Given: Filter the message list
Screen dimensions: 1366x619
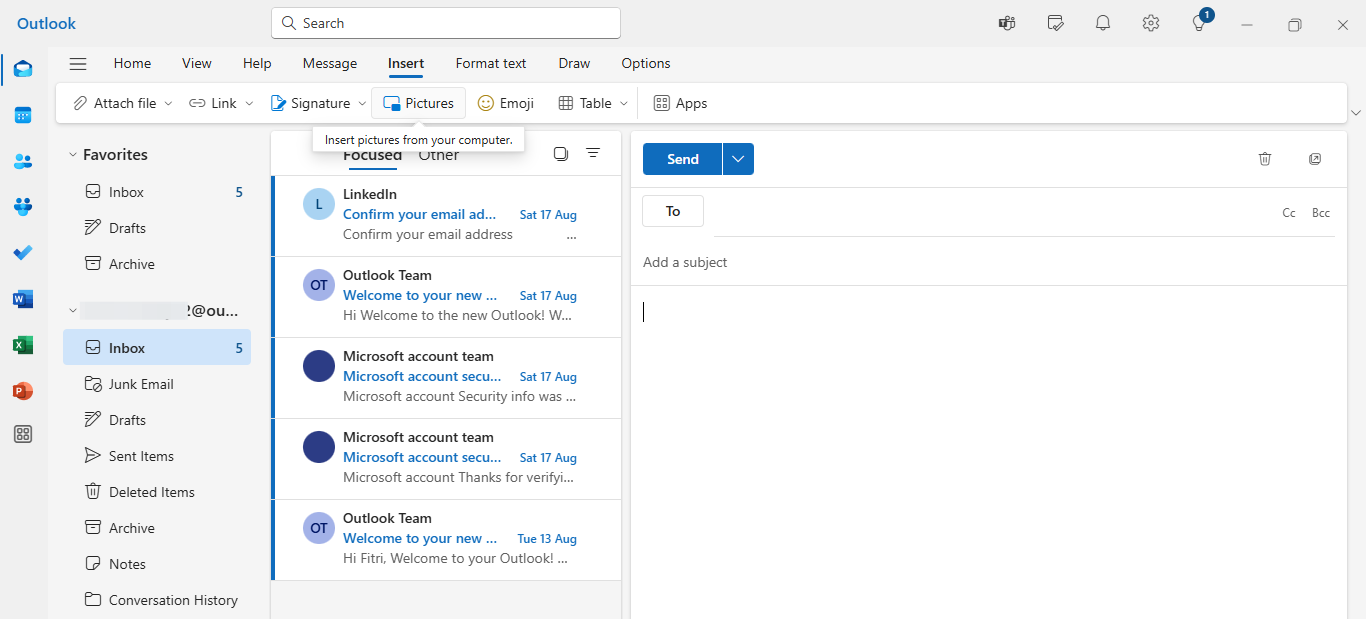Looking at the screenshot, I should click(593, 153).
